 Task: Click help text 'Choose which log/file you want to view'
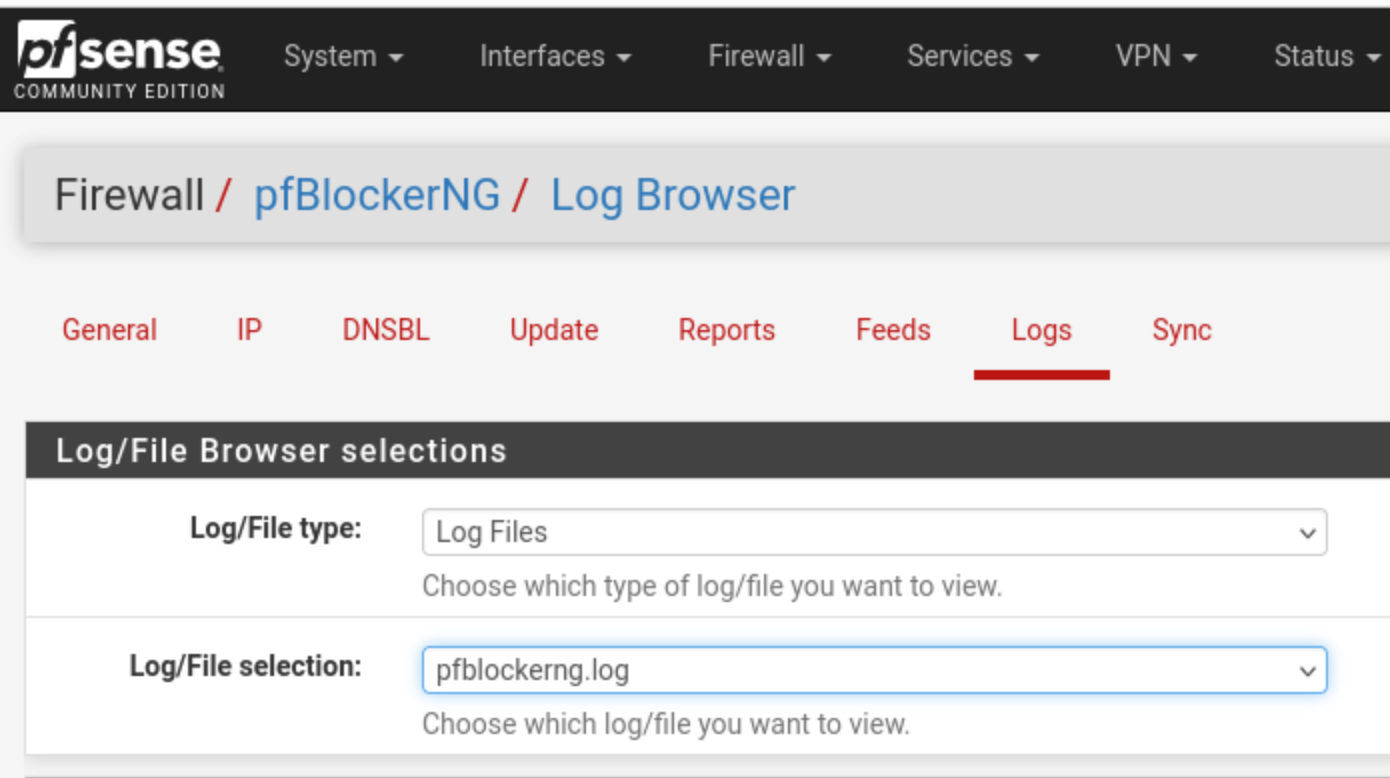[x=666, y=723]
